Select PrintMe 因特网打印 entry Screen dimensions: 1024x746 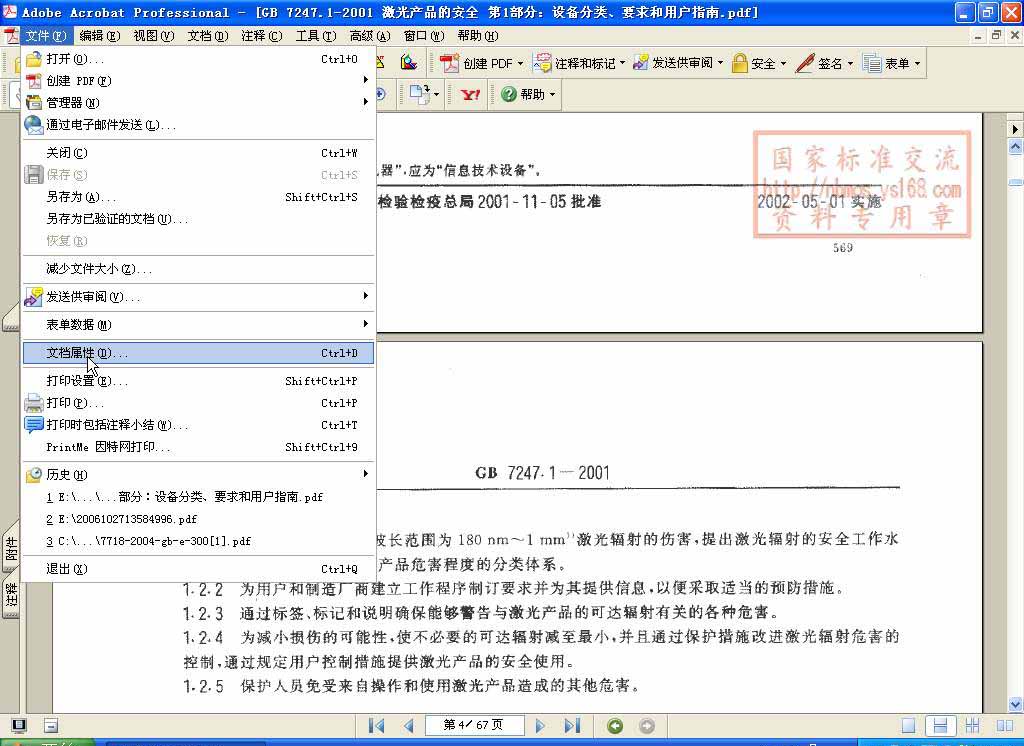(x=199, y=447)
